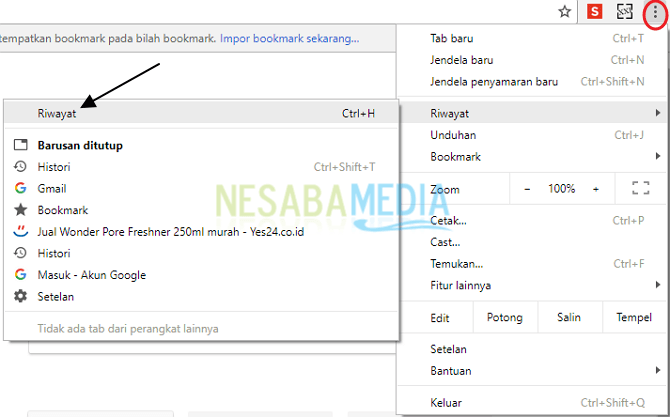Screen dimensions: 670x417
Task: Click the Barusan ditutup heading
Action: pyautogui.click(x=80, y=145)
